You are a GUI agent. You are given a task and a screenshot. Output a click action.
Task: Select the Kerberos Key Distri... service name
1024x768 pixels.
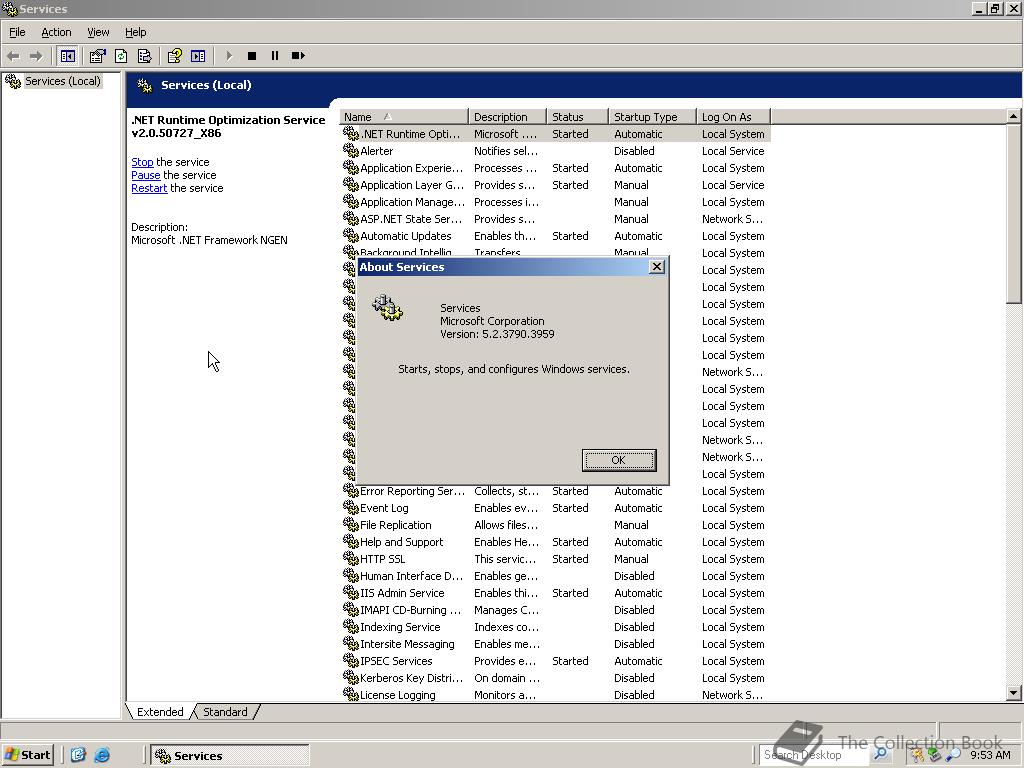411,678
